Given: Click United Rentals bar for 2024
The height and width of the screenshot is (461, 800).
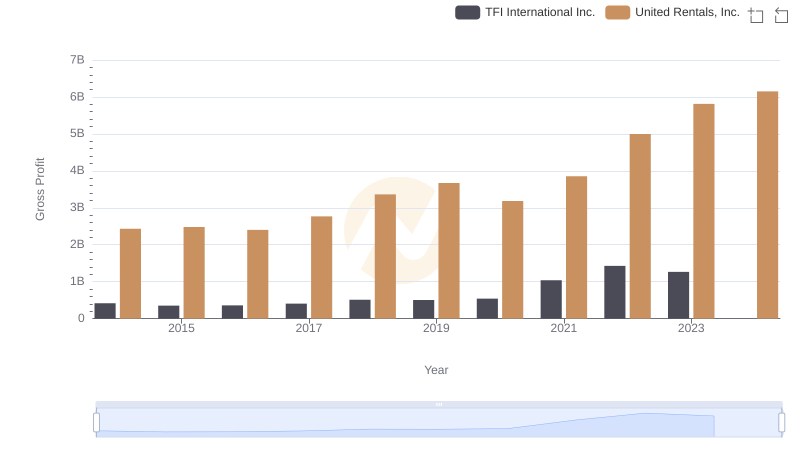Looking at the screenshot, I should 767,205.
